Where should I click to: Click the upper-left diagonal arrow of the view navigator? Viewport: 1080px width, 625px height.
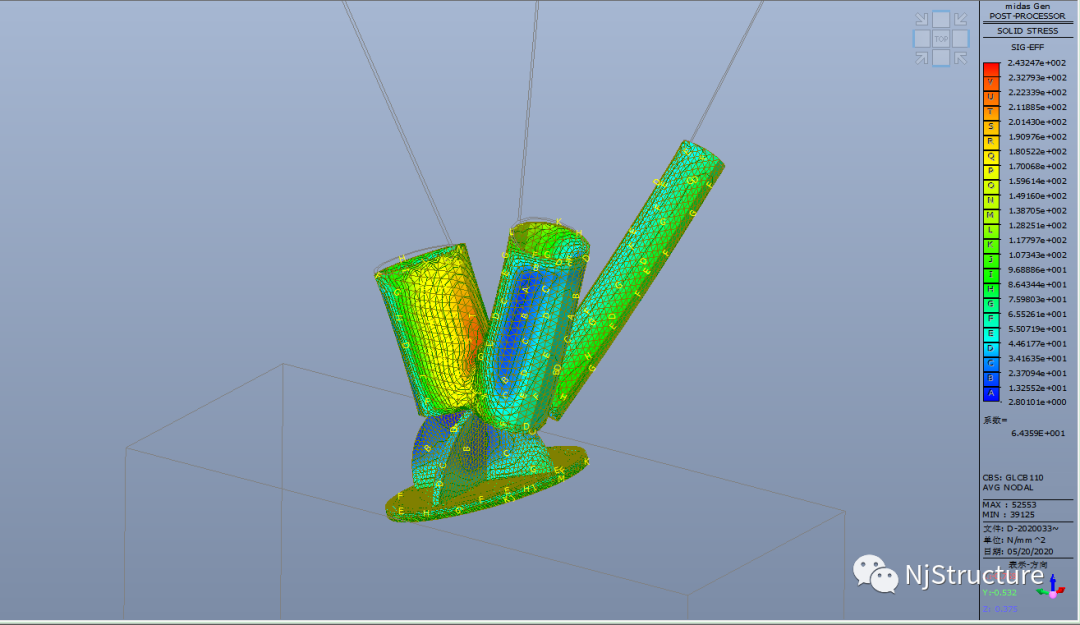pos(922,19)
